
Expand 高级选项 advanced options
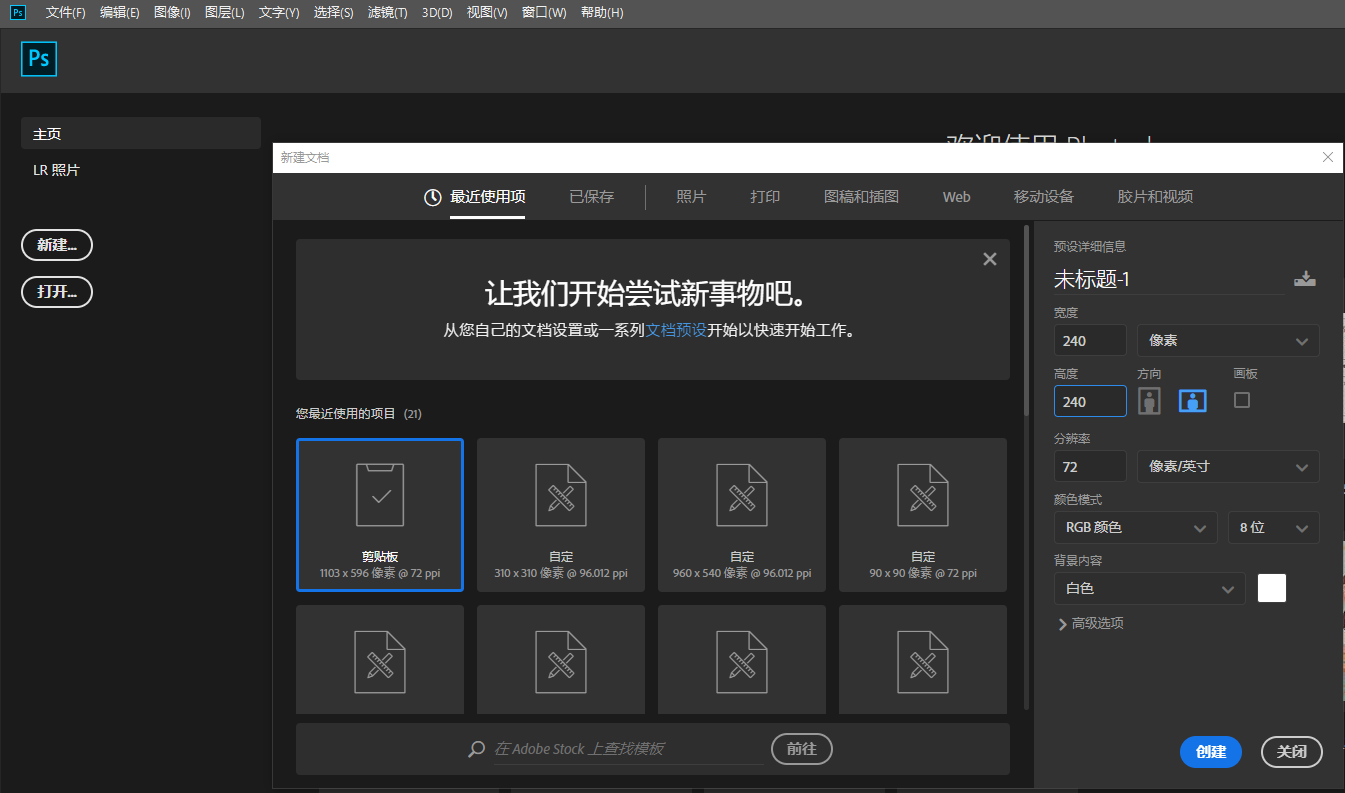pyautogui.click(x=1090, y=623)
